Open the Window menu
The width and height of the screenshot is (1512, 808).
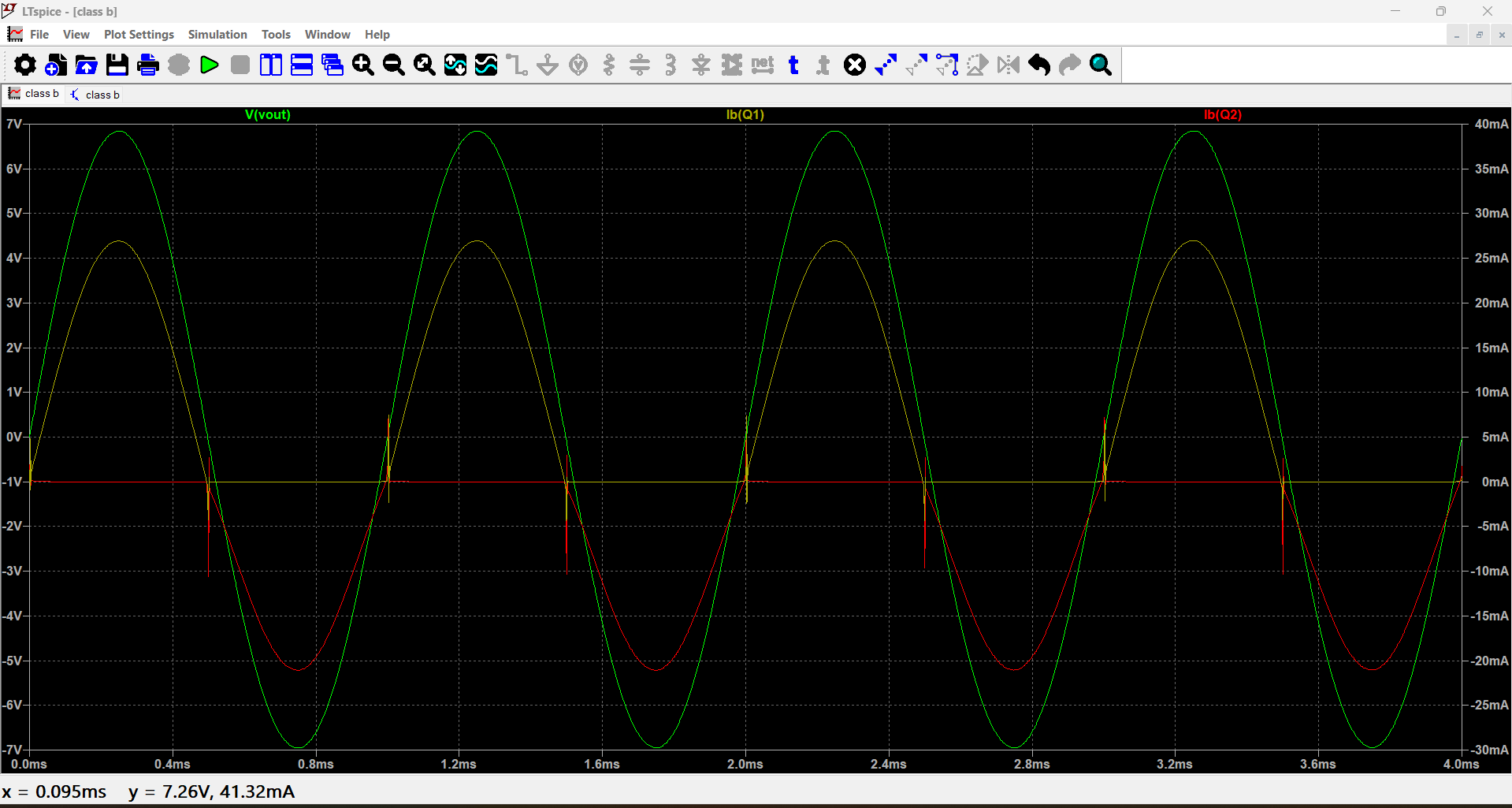tap(327, 35)
